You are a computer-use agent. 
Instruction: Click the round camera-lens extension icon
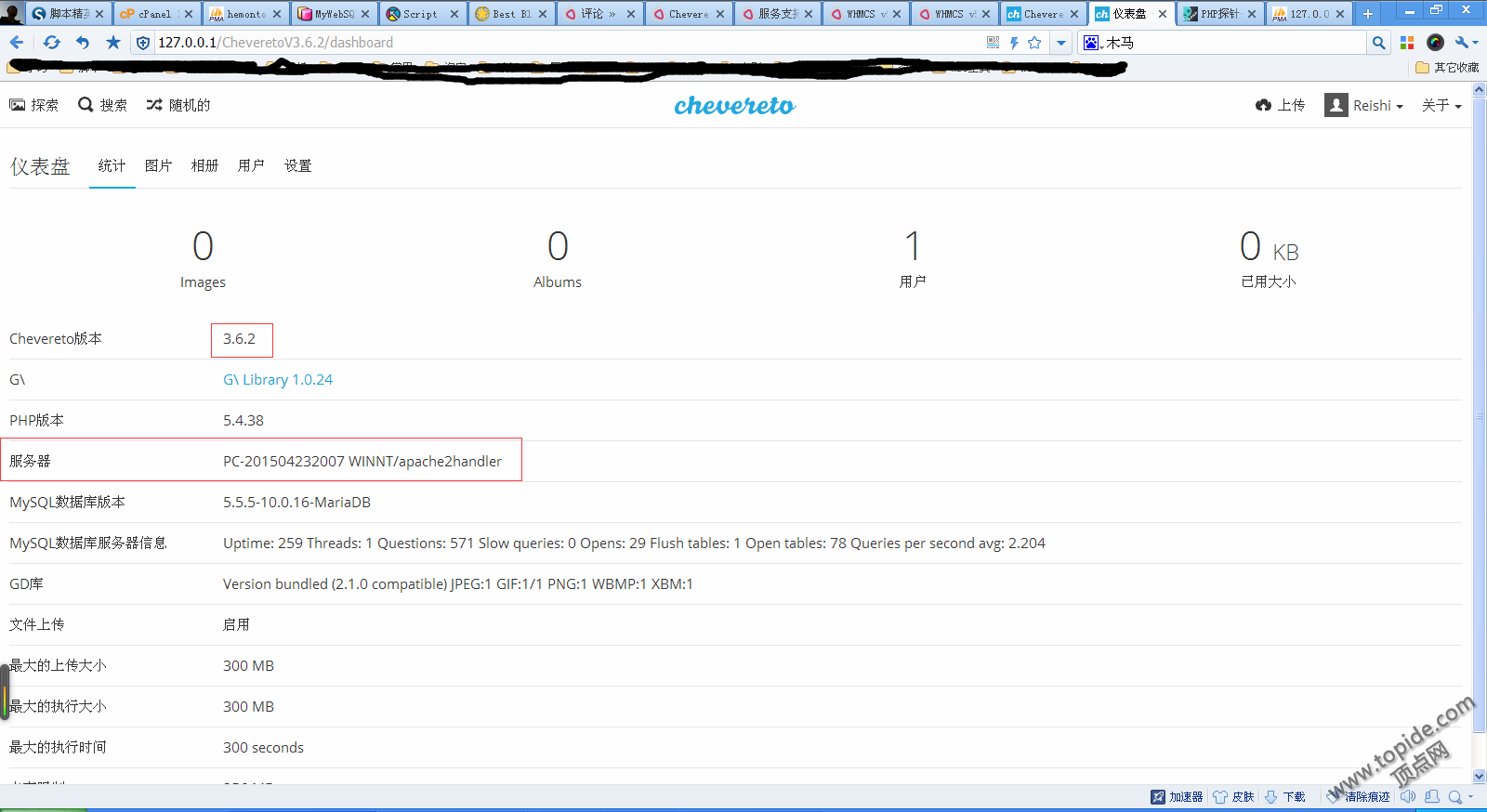[x=1435, y=43]
